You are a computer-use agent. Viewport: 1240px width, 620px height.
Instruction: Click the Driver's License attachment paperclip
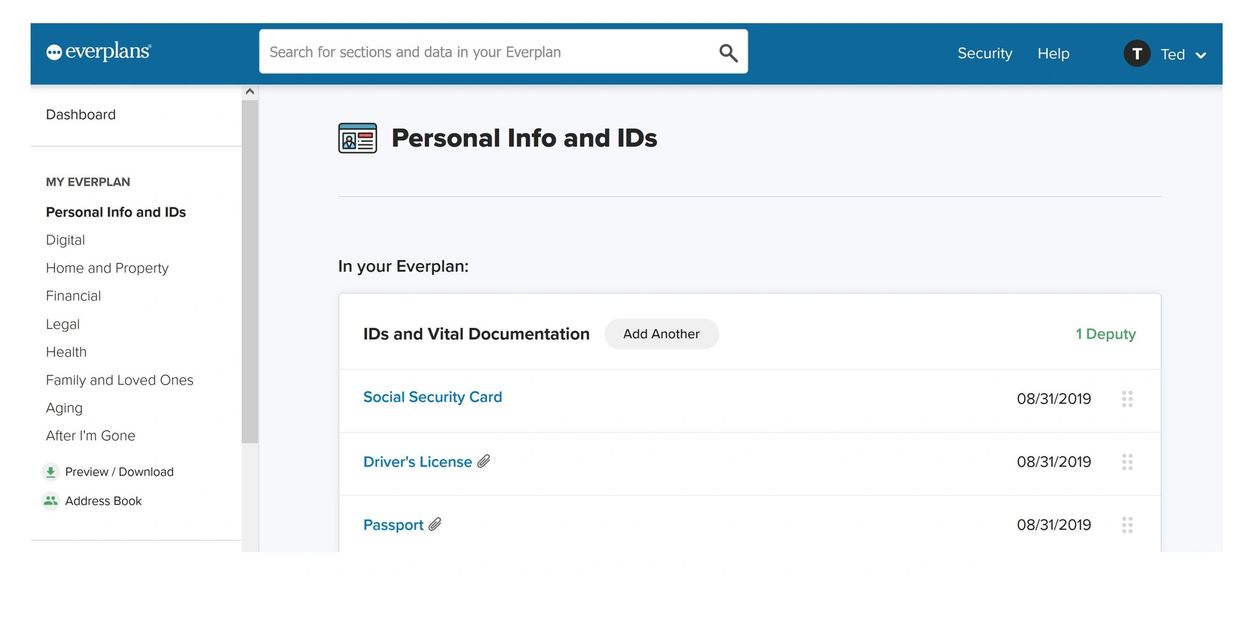[484, 461]
